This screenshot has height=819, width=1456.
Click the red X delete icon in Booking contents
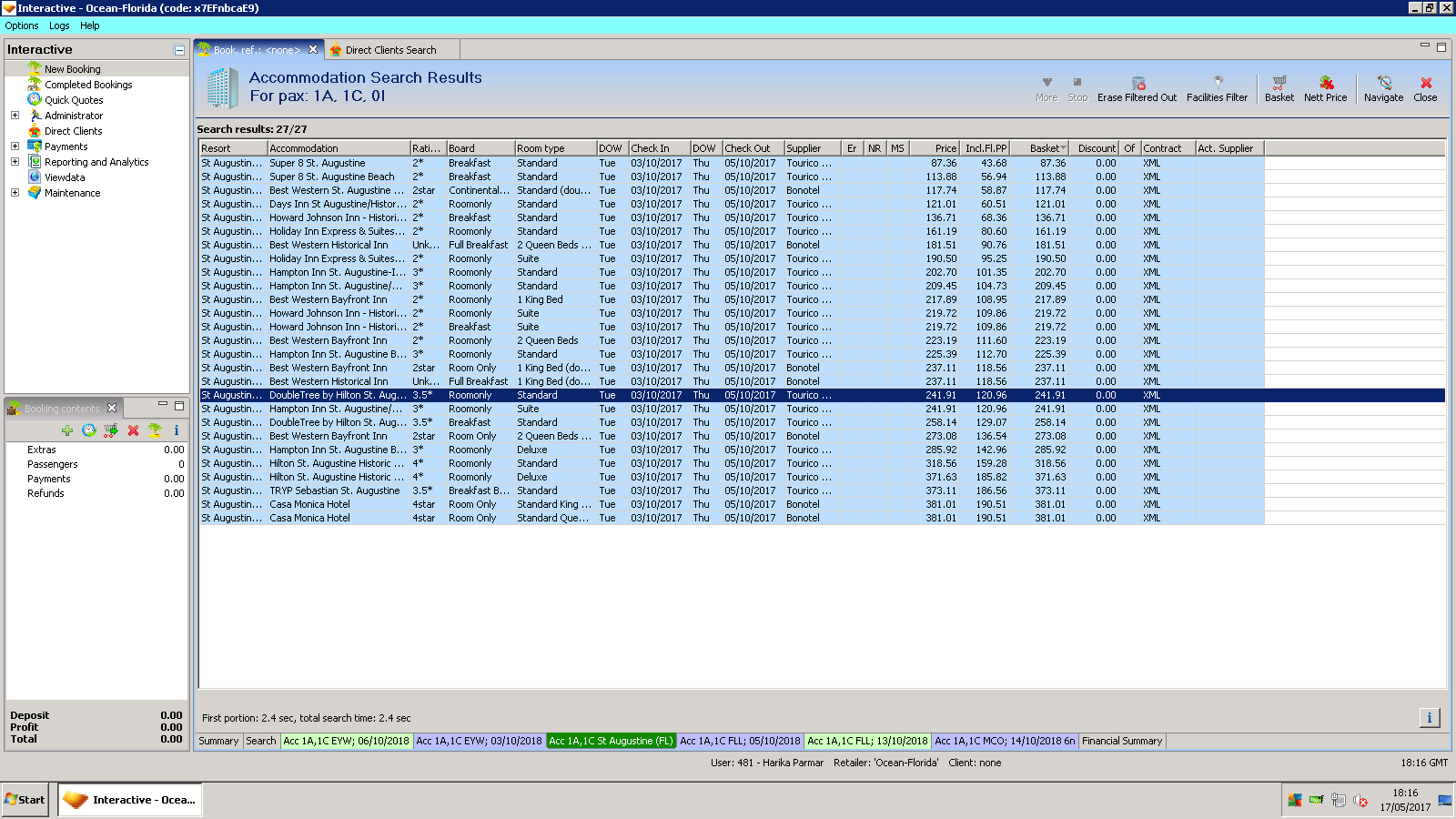133,430
